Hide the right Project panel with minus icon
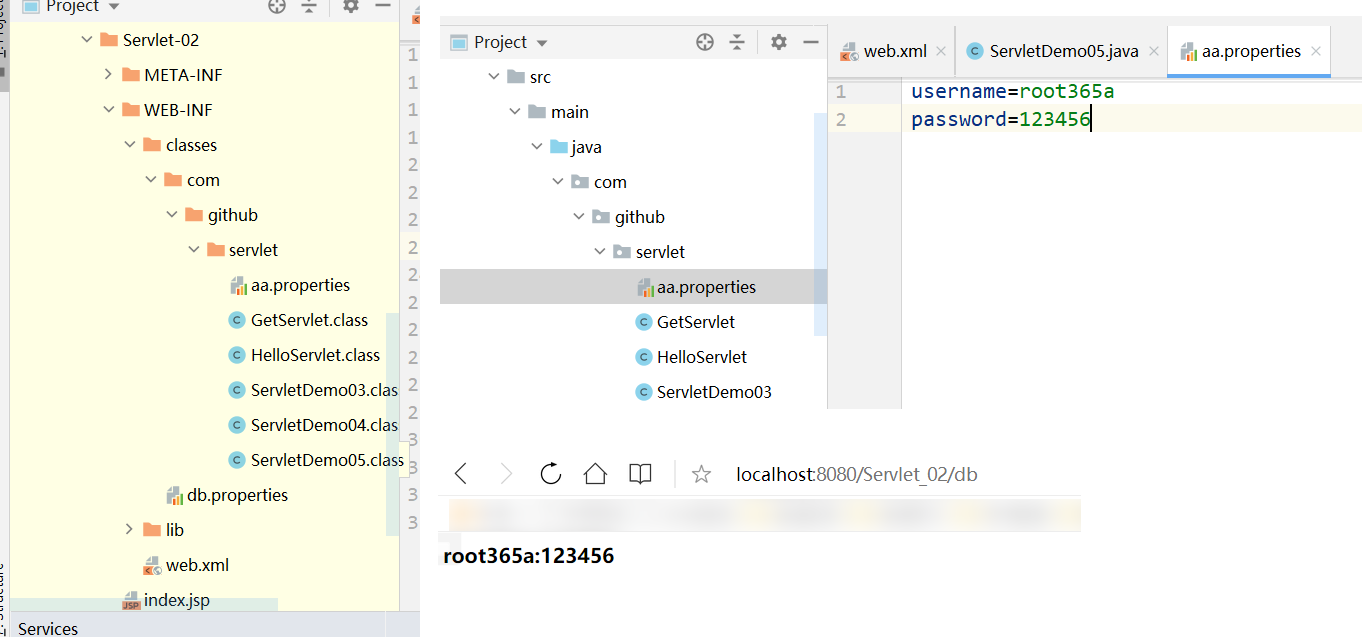 (x=810, y=42)
